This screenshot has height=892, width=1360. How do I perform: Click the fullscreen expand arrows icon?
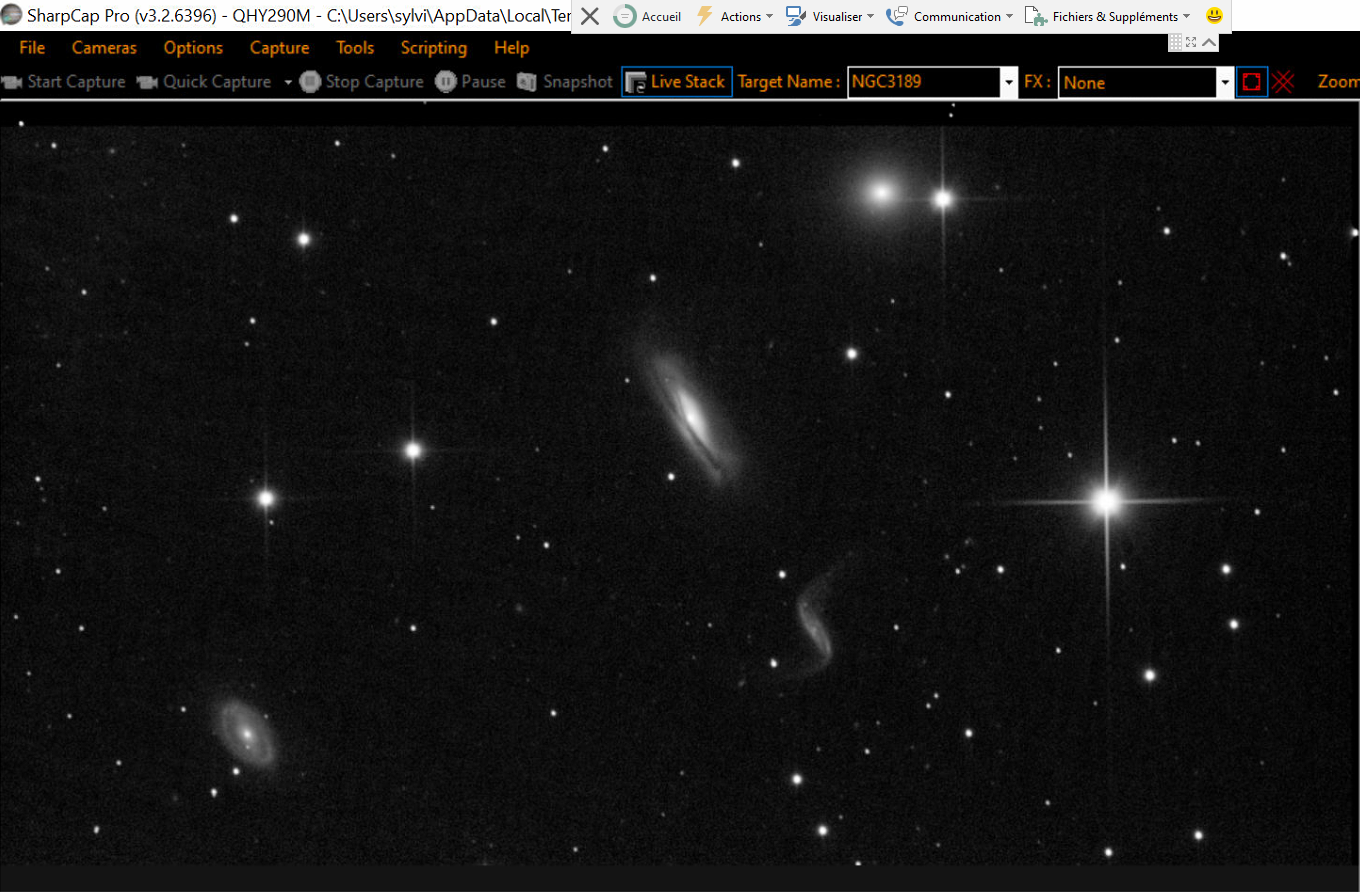click(1191, 42)
